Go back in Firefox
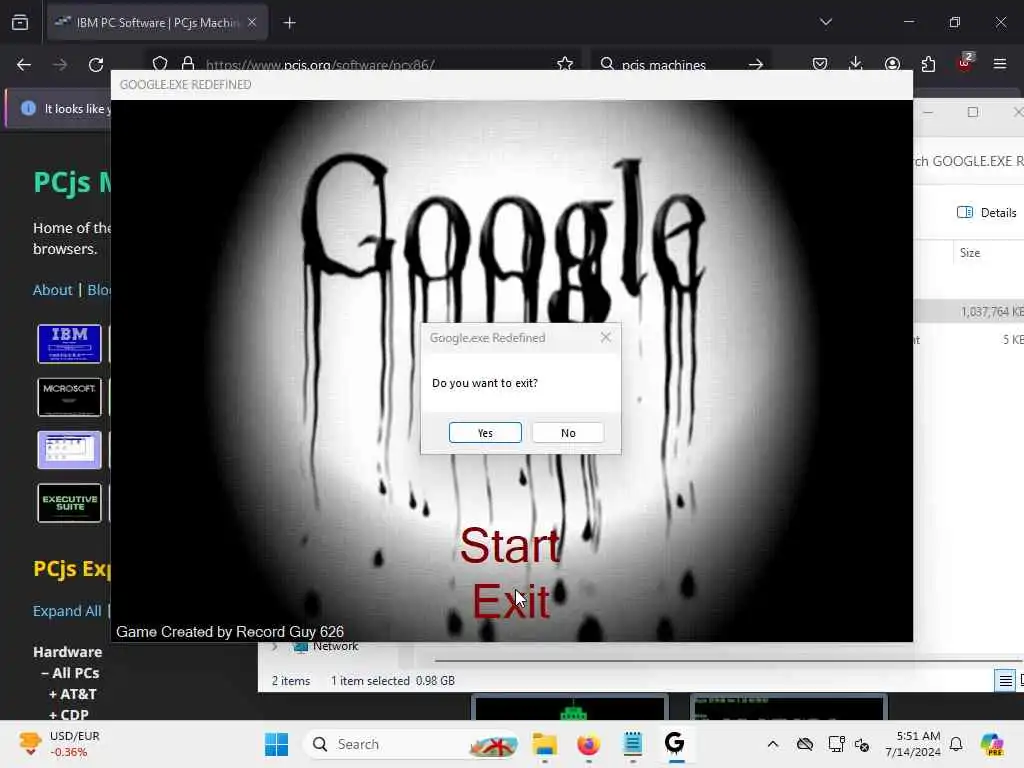Viewport: 1024px width, 768px height. [24, 64]
